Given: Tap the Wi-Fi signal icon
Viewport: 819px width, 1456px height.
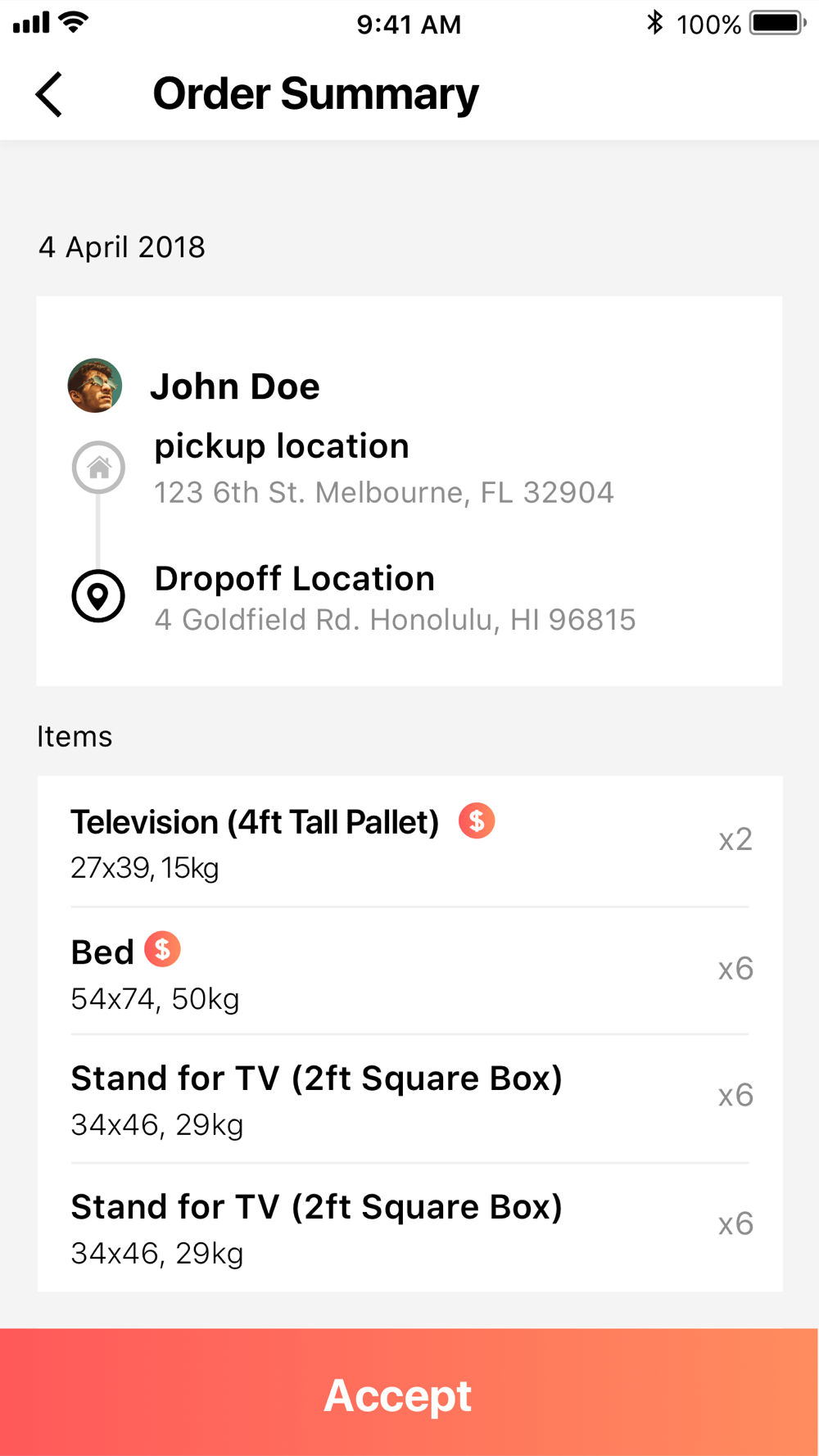Looking at the screenshot, I should tap(74, 22).
